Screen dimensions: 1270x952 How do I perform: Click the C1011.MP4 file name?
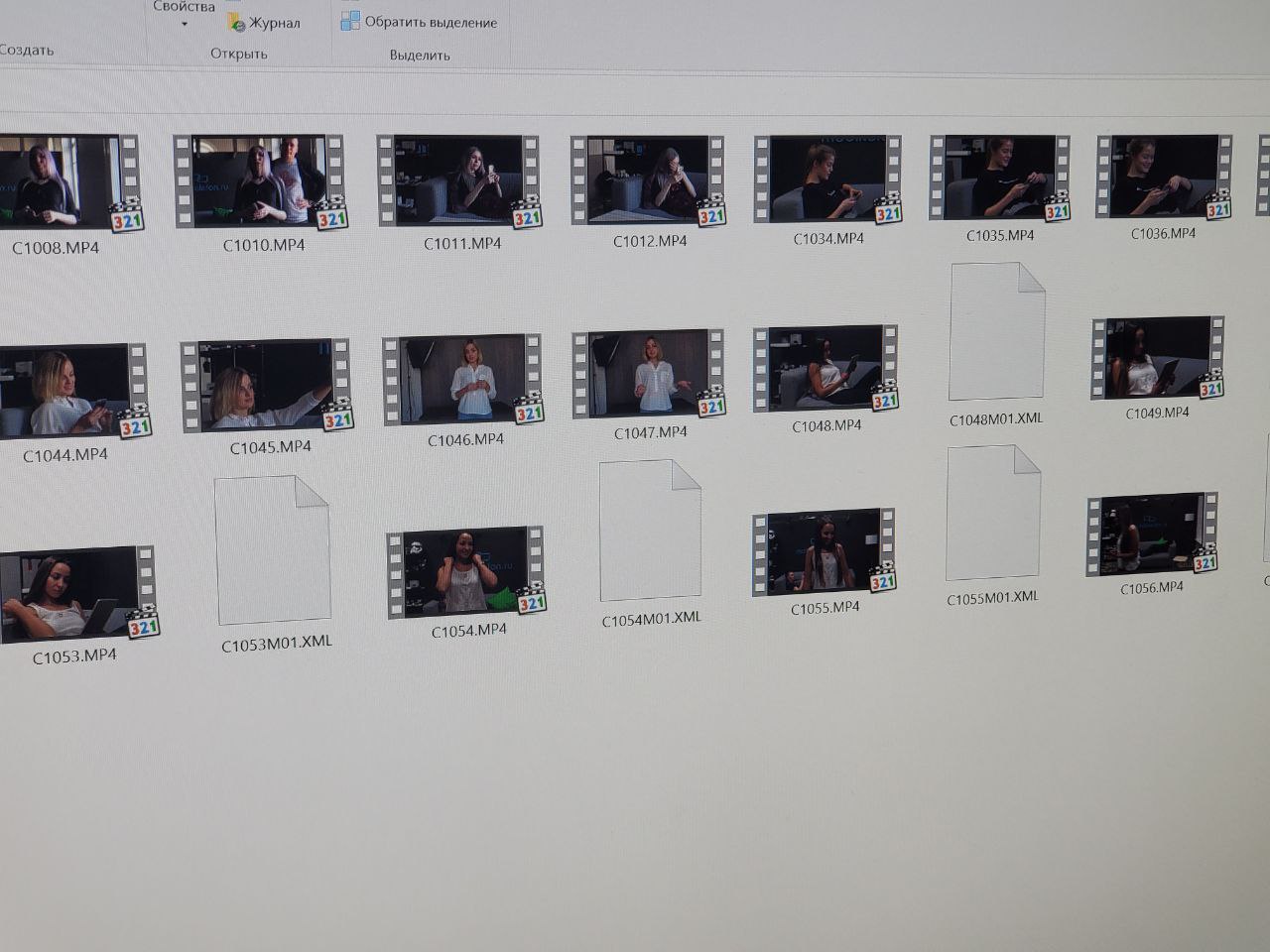[x=462, y=243]
